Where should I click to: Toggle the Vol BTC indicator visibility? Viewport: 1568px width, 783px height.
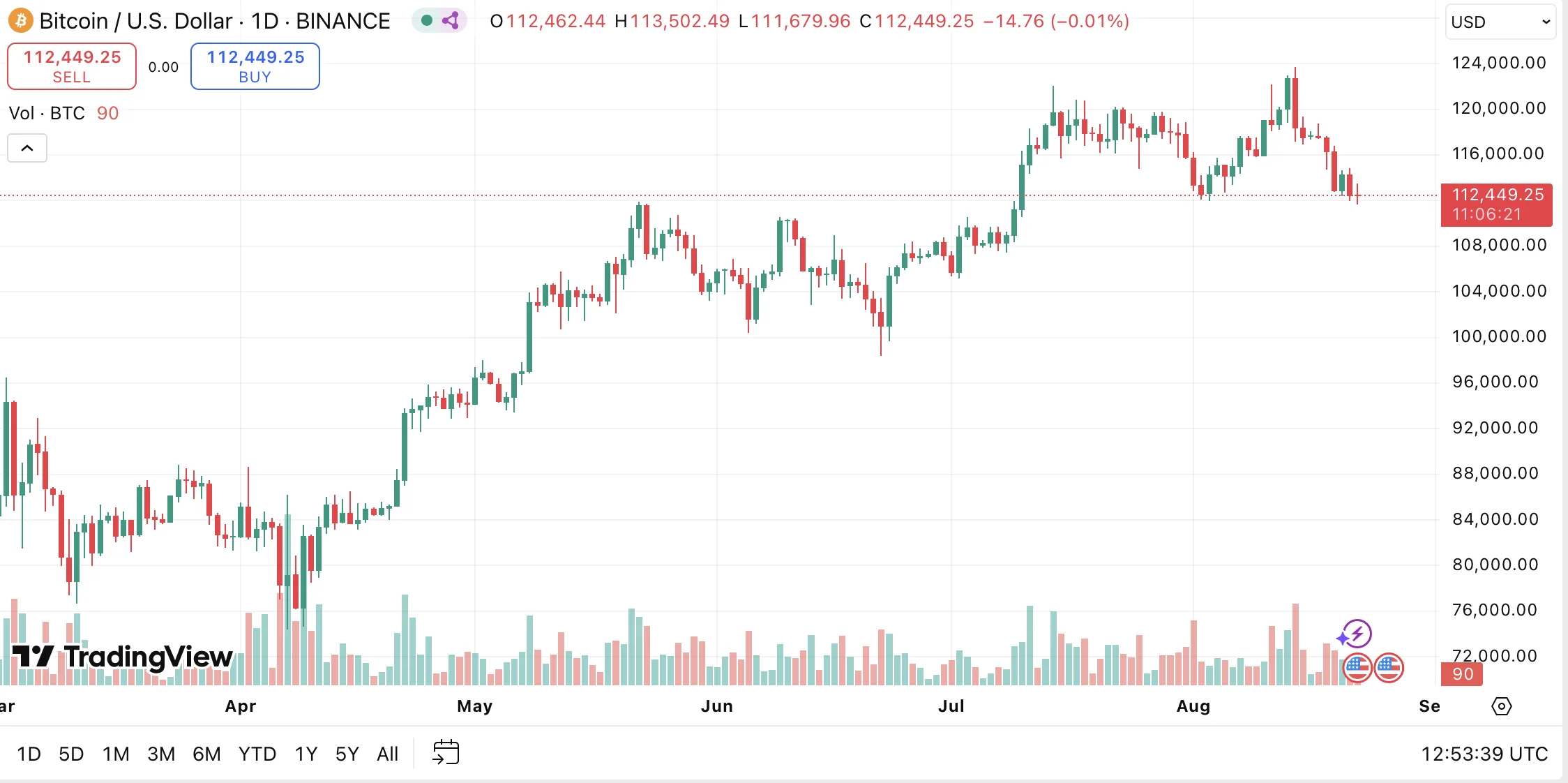(47, 113)
